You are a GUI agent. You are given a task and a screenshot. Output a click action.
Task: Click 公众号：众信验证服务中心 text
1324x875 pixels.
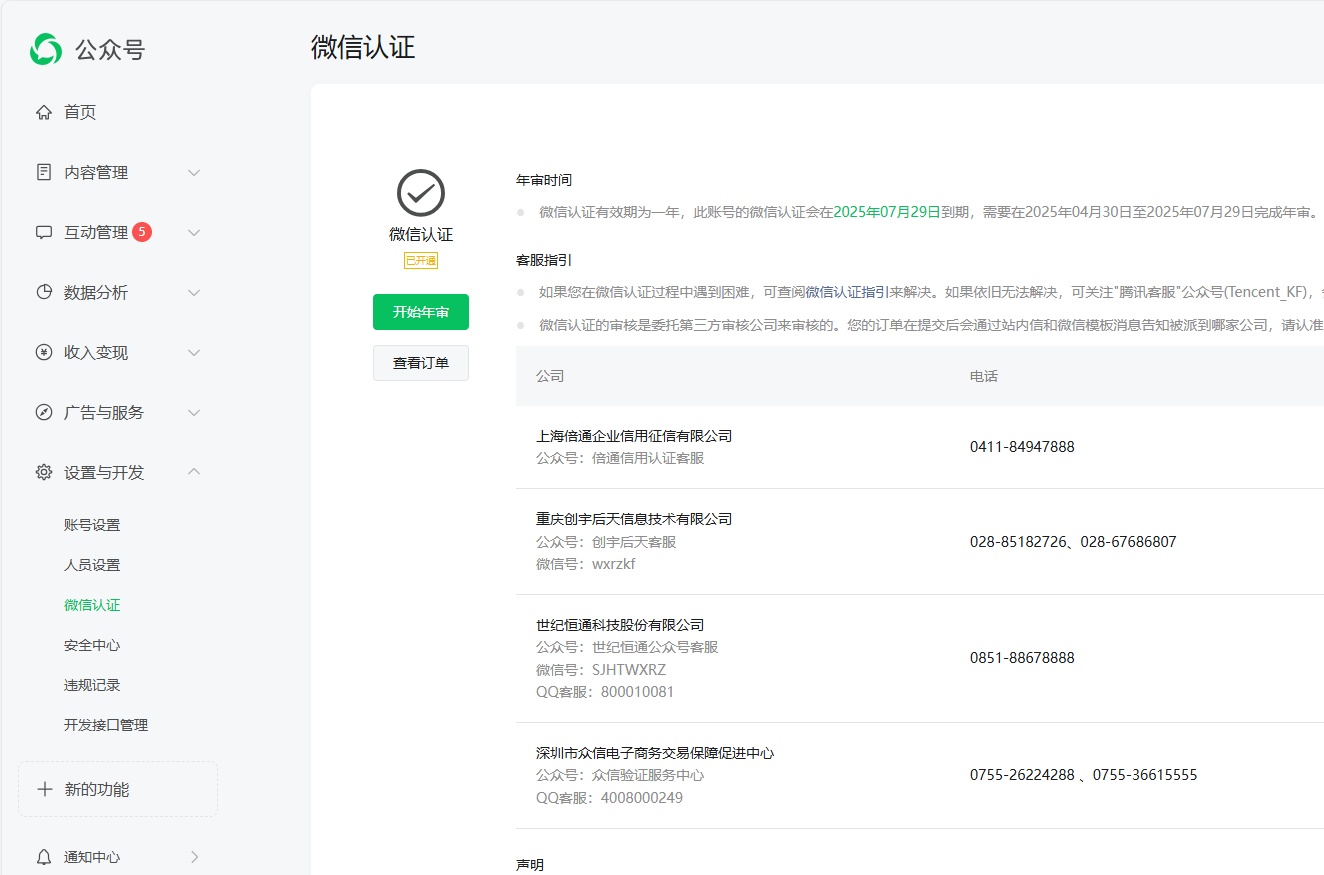(x=620, y=775)
